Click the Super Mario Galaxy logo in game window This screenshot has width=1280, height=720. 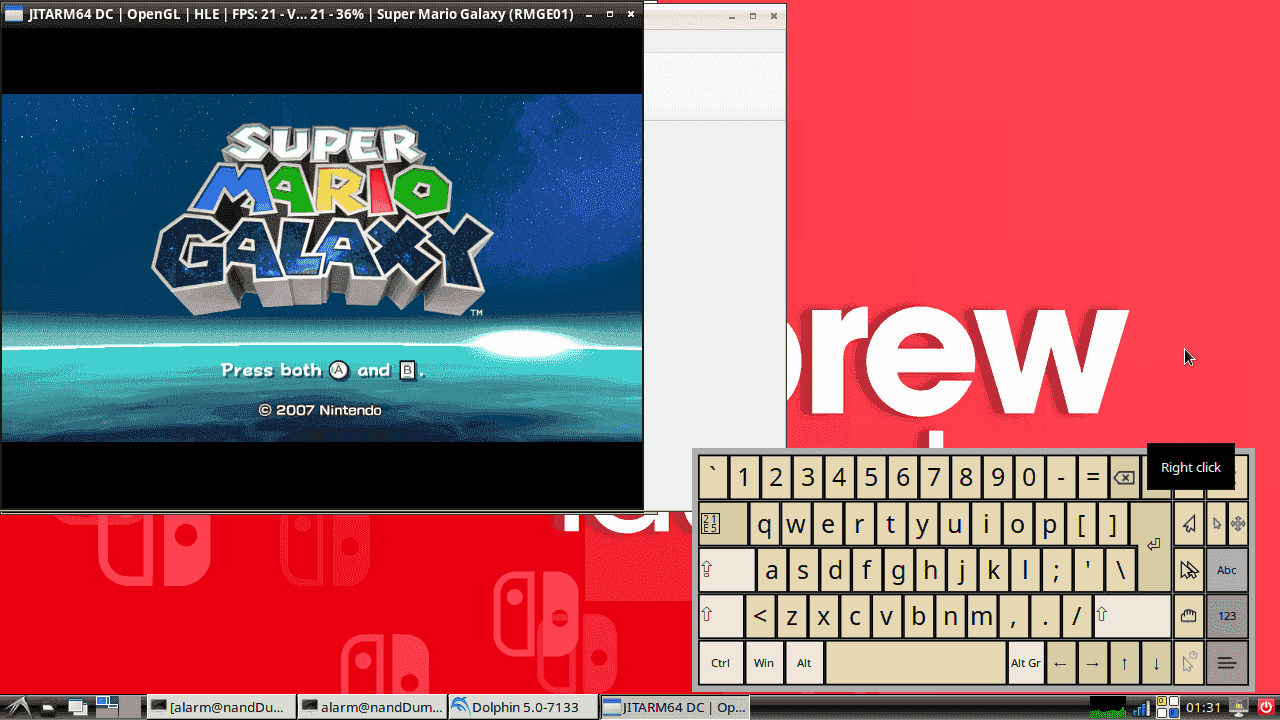click(x=322, y=219)
